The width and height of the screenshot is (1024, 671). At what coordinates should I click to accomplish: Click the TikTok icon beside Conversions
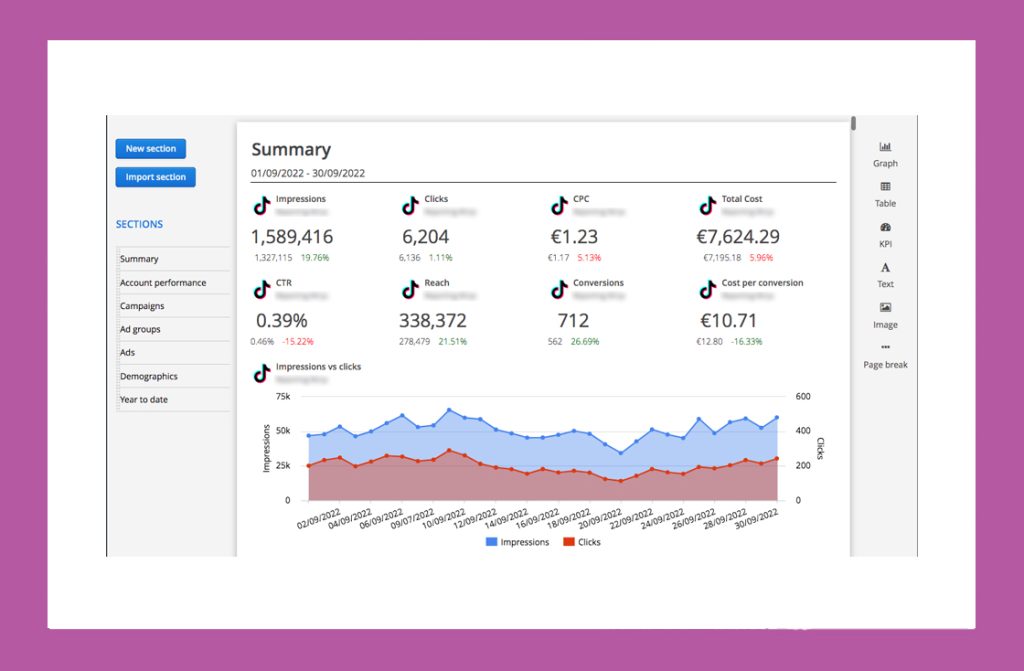pyautogui.click(x=559, y=289)
